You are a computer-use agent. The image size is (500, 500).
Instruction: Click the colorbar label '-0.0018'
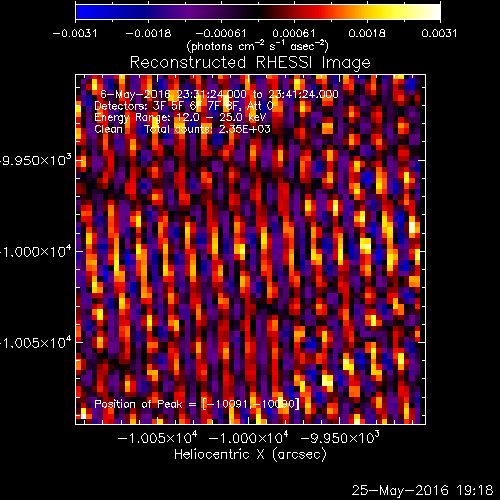pos(148,33)
